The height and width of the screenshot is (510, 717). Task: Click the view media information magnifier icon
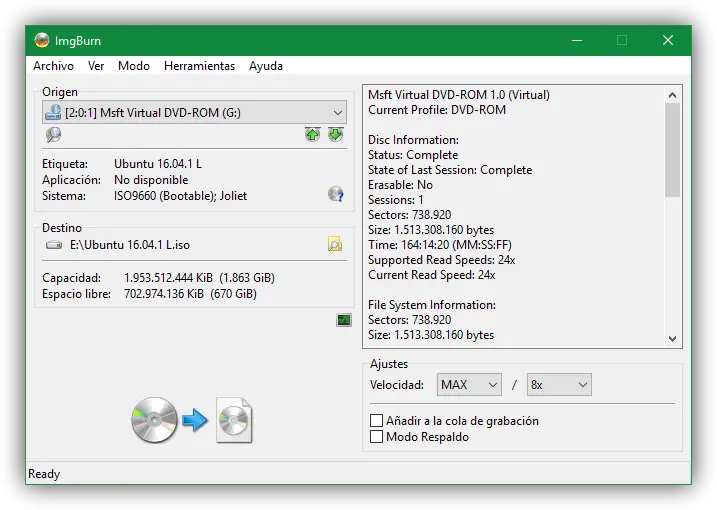coord(54,134)
